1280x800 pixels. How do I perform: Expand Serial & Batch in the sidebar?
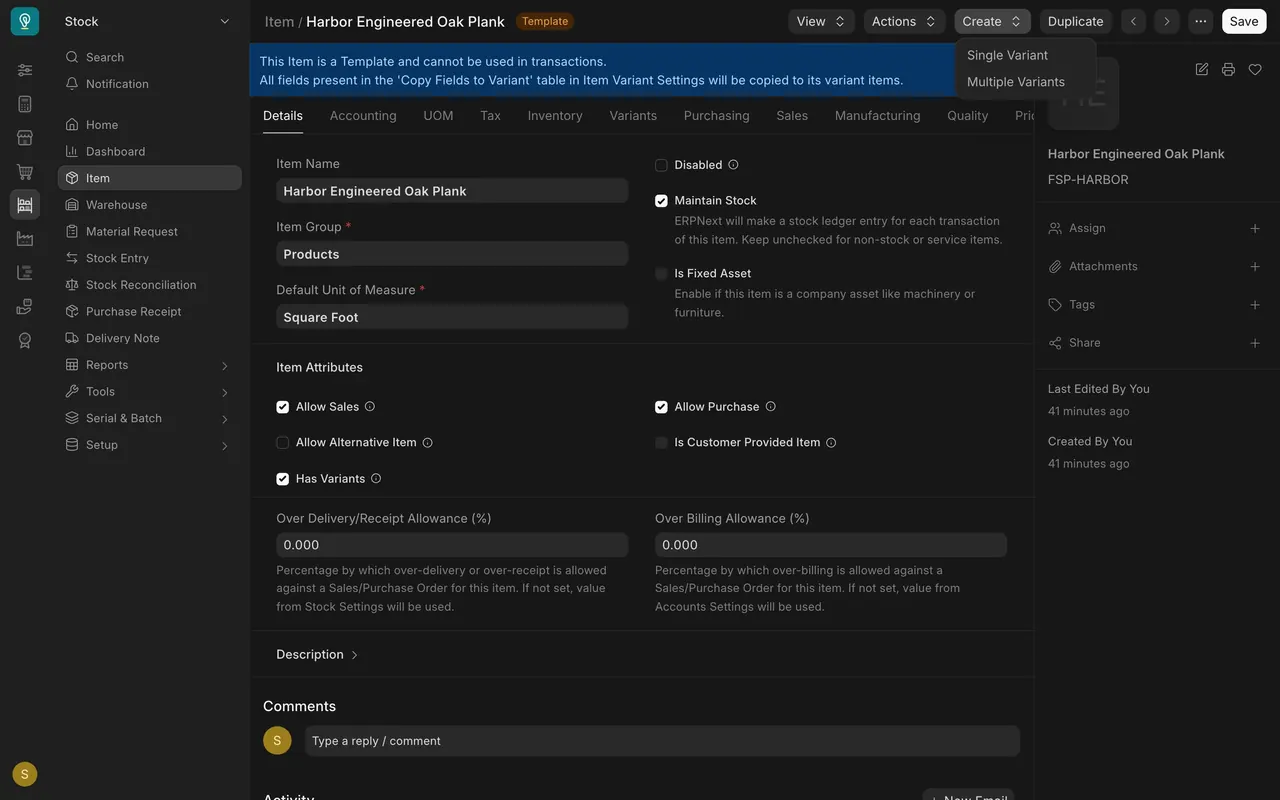150,418
